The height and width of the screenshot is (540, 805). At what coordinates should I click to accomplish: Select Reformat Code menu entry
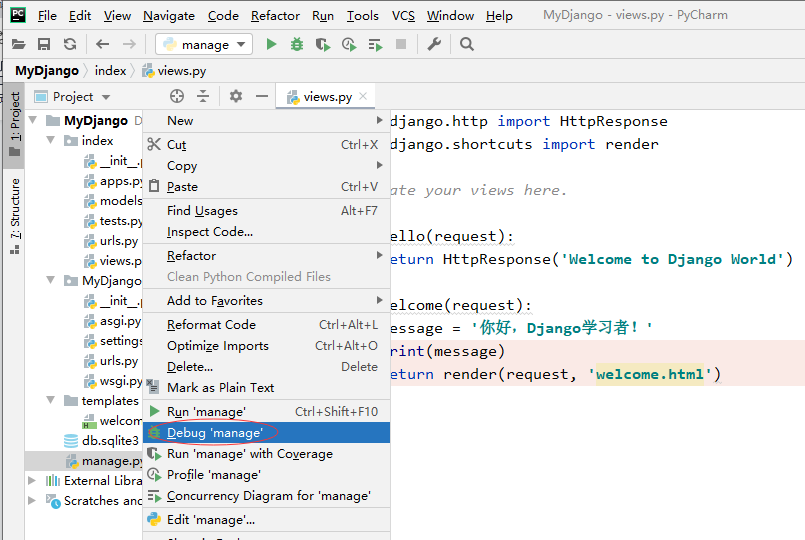266,325
